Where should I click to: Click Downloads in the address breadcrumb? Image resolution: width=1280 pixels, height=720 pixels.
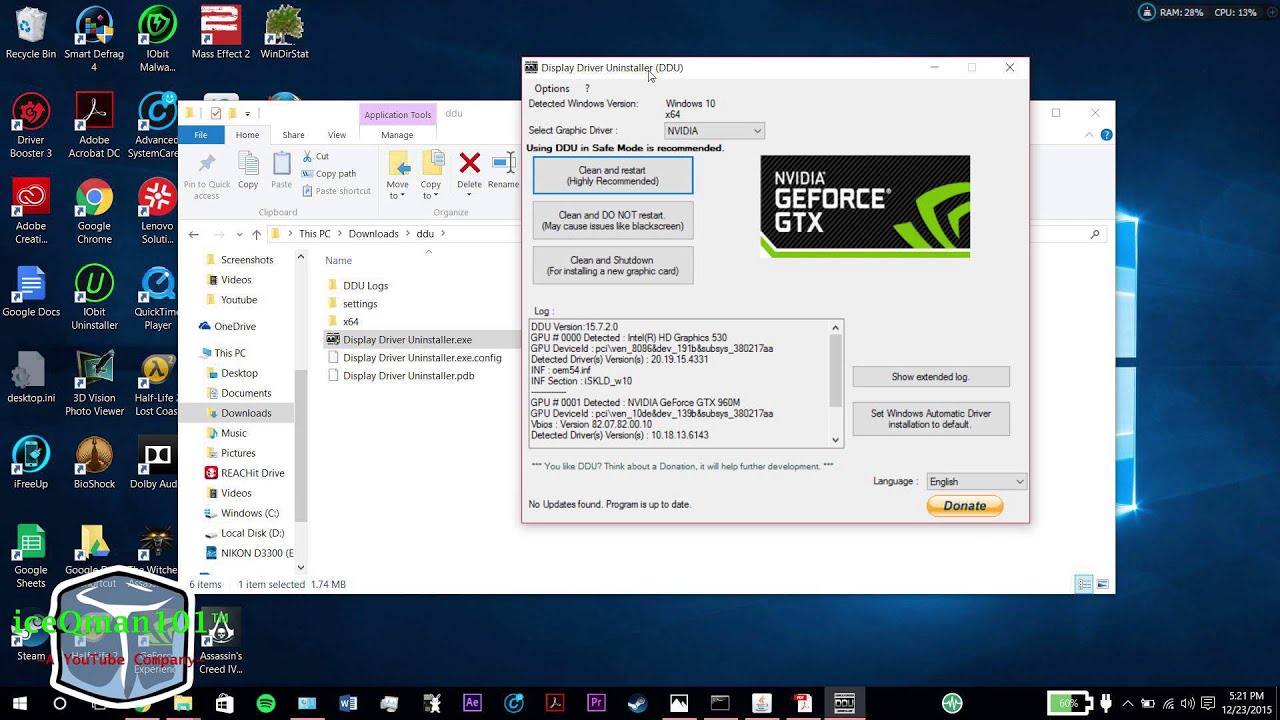[373, 234]
